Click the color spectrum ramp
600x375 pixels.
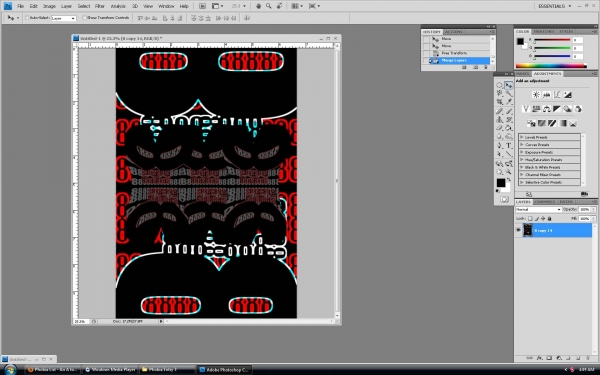tap(551, 66)
